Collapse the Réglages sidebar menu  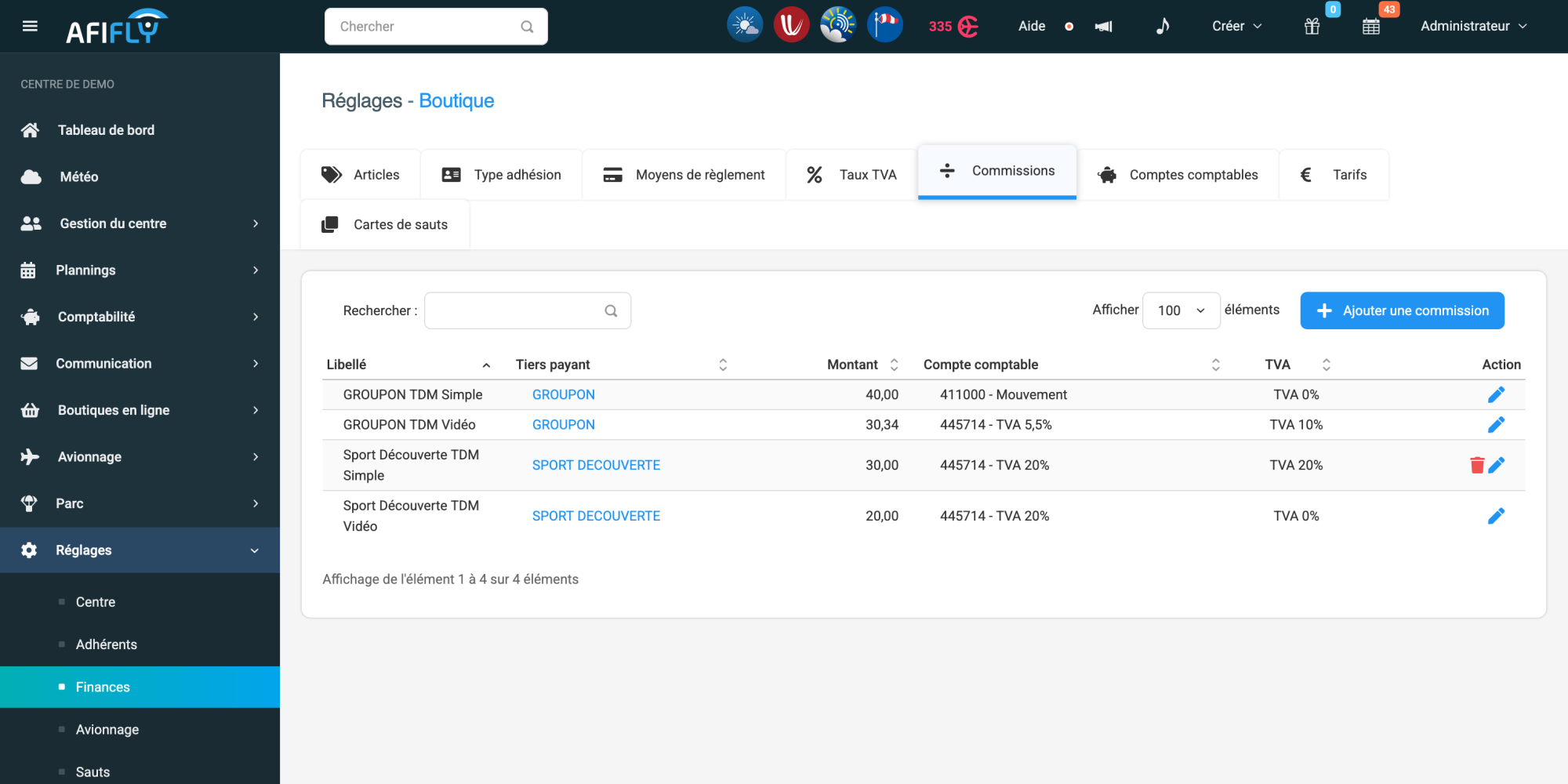point(140,550)
